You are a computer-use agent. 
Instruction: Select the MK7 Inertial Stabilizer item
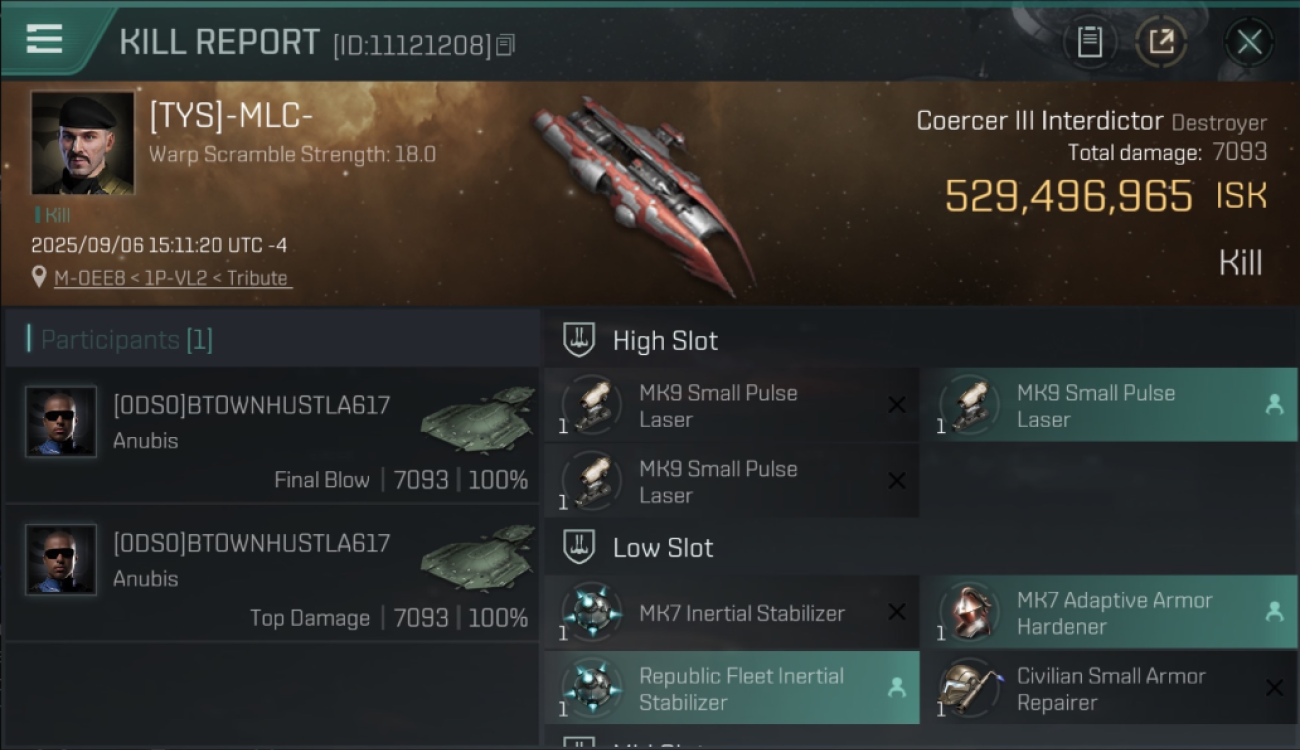click(731, 613)
